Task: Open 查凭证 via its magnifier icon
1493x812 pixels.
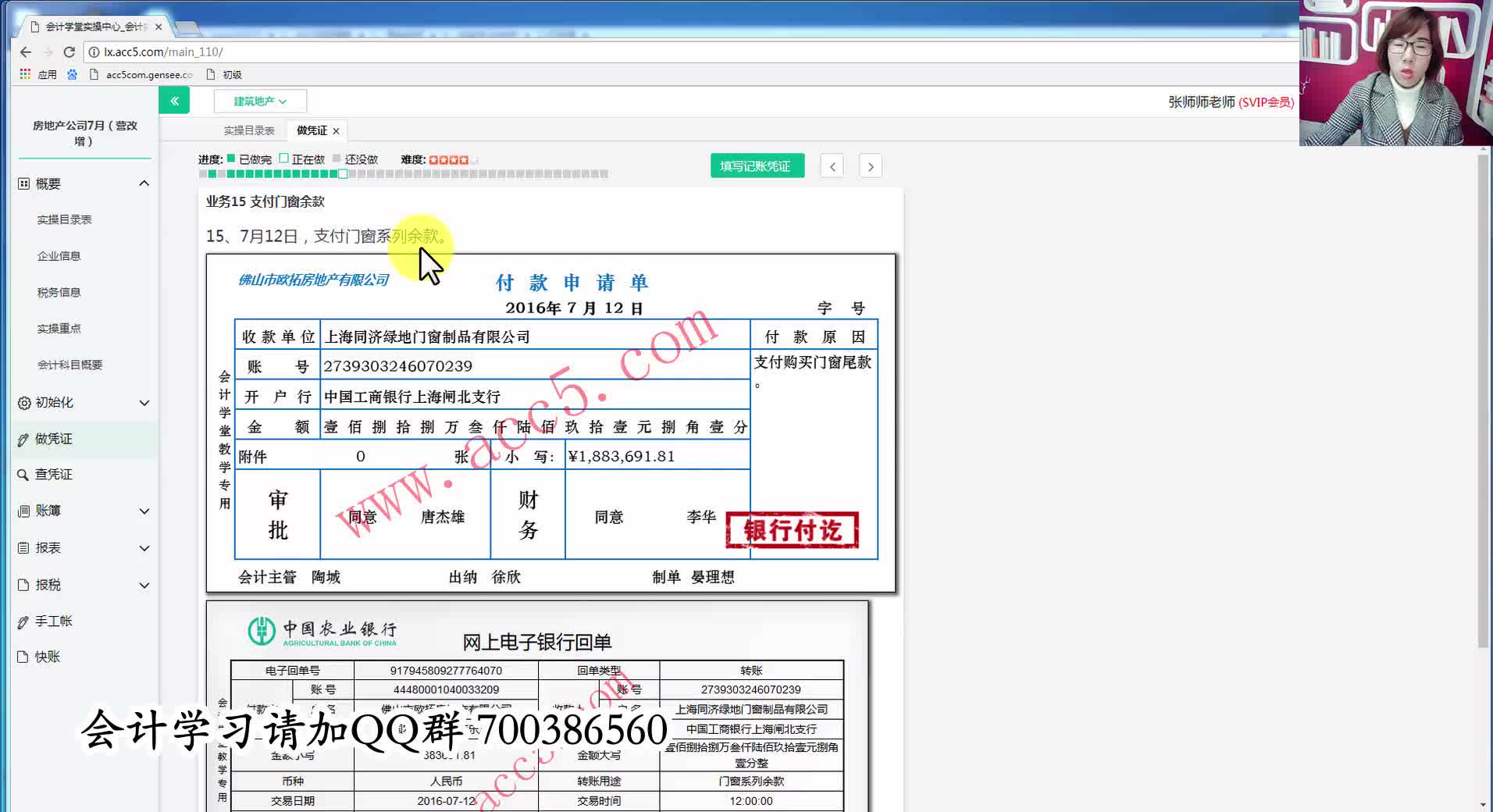Action: coord(23,474)
